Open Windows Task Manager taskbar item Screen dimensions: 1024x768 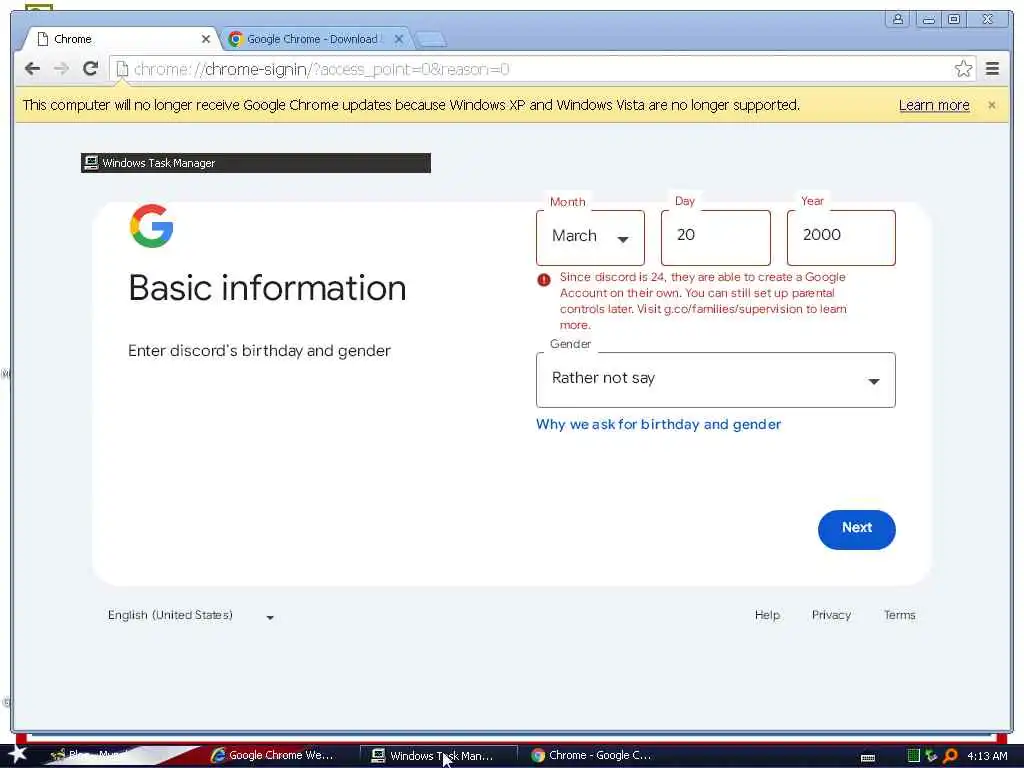[x=438, y=756]
